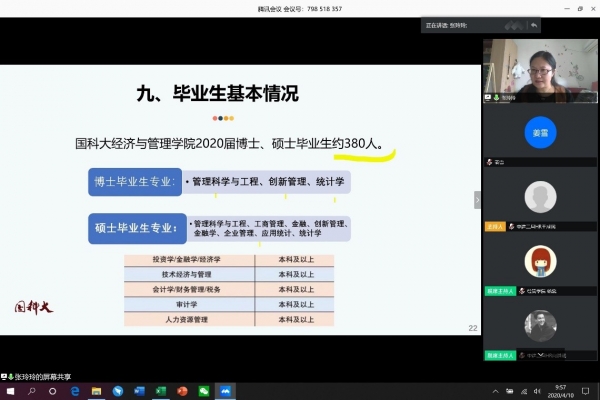This screenshot has width=600, height=400.
Task: Click green microphone icon on speaker video
Action: coord(496,98)
